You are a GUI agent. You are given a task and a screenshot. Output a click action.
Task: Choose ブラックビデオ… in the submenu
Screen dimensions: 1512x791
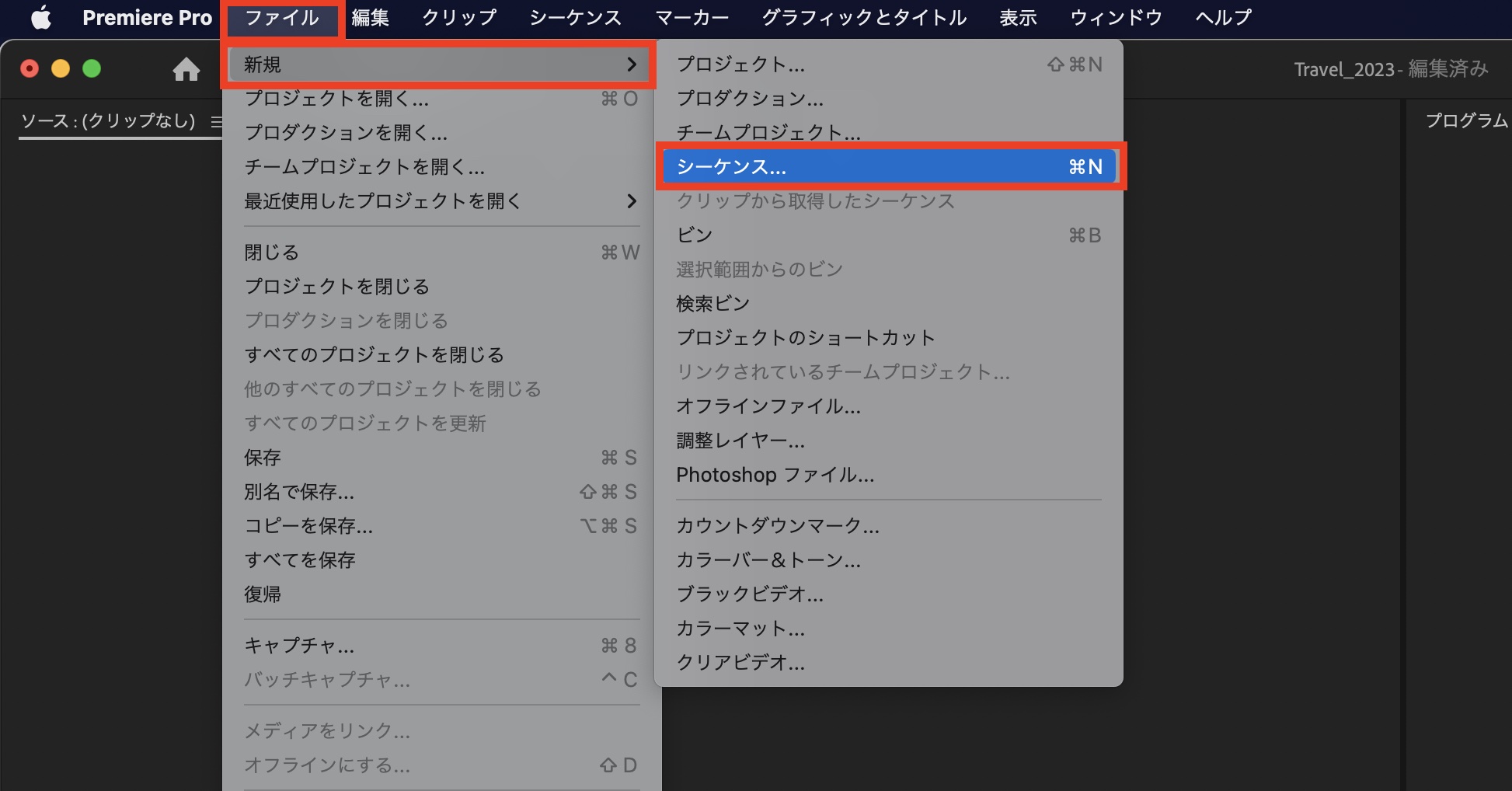[889, 594]
